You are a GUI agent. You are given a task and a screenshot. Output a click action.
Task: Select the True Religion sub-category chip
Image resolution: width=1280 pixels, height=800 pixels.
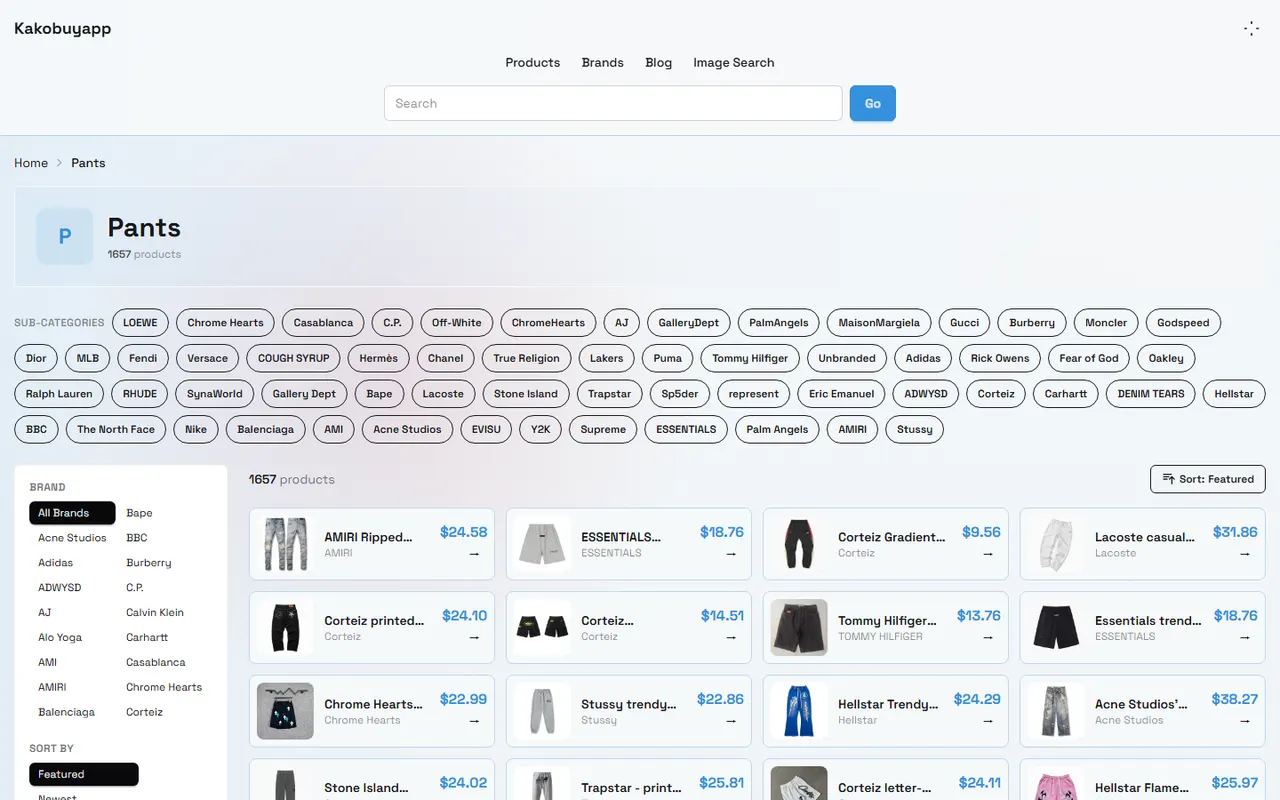pyautogui.click(x=526, y=358)
